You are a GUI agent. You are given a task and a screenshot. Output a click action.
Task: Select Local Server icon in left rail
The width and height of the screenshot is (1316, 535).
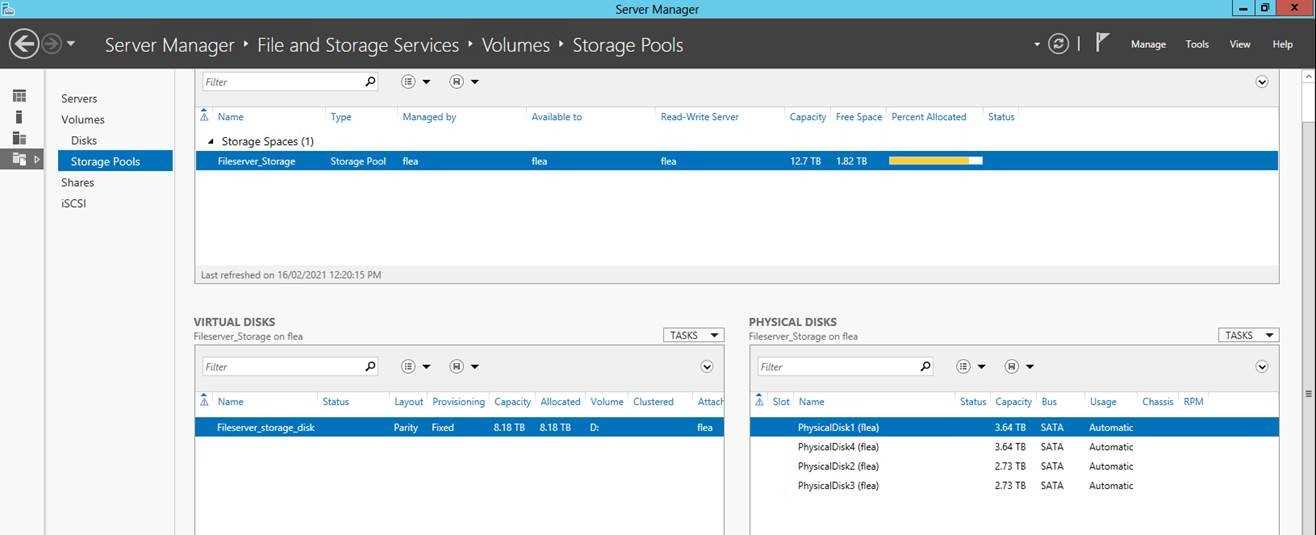pos(19,117)
